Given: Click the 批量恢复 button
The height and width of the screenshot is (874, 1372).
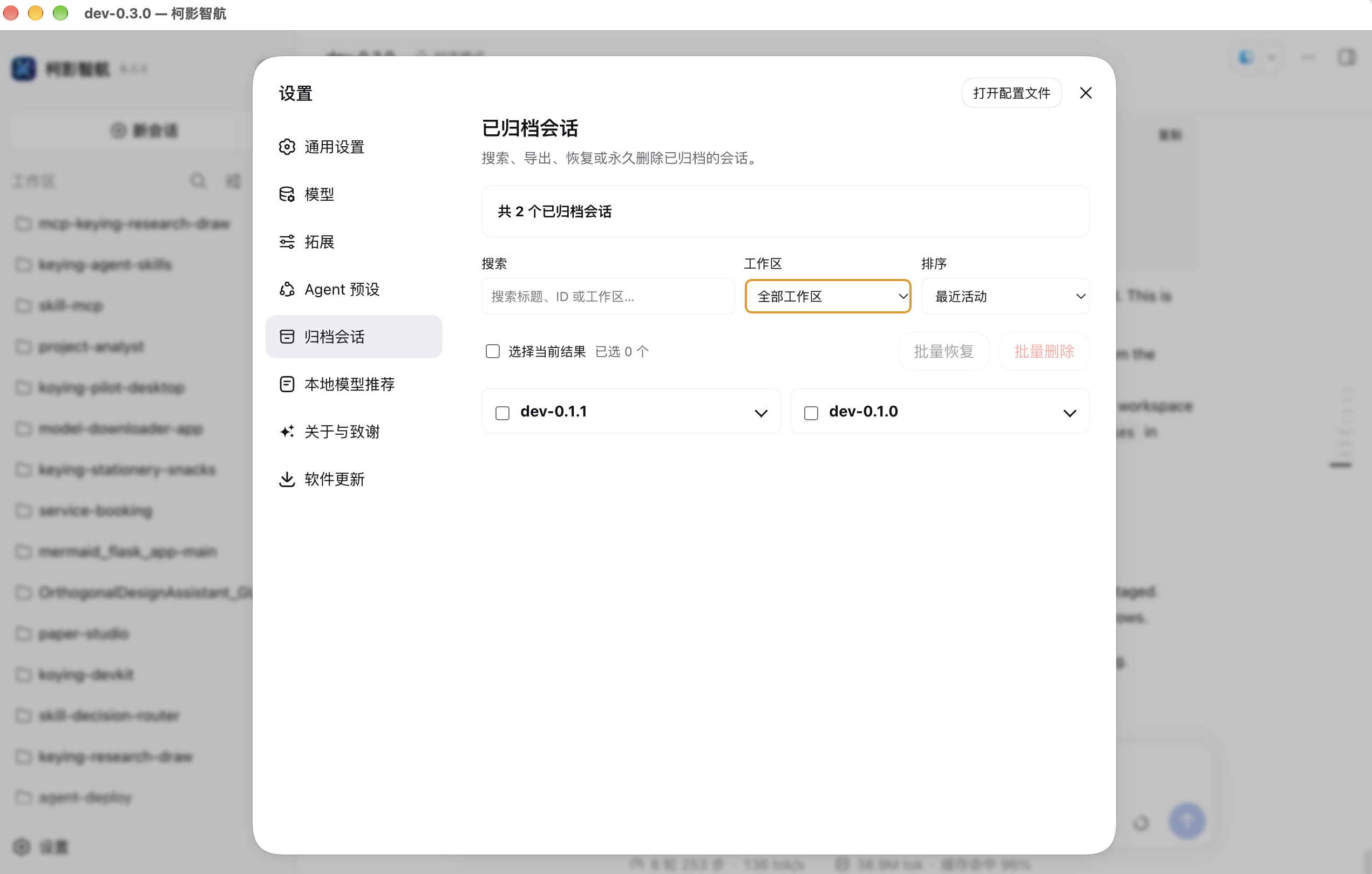Looking at the screenshot, I should (943, 351).
